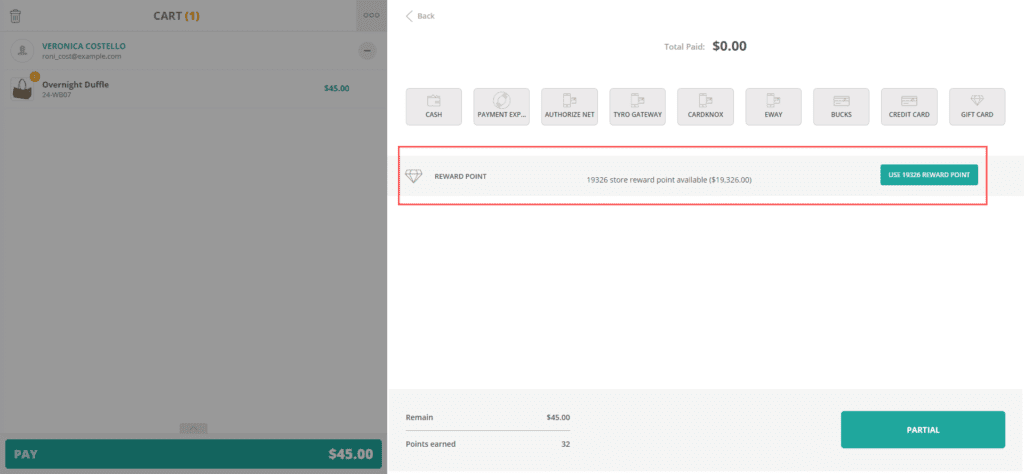Click Use 19326 Reward Point button

click(x=929, y=175)
